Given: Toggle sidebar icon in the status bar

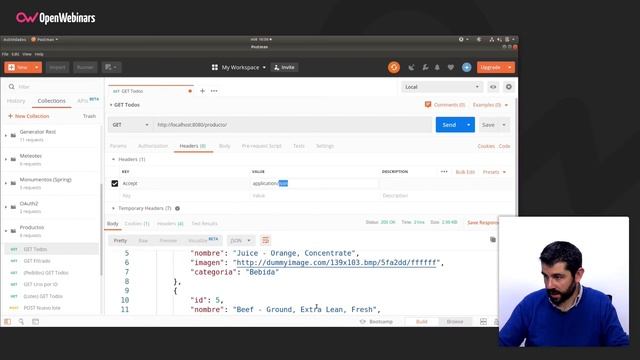Looking at the screenshot, I should click(x=7, y=322).
